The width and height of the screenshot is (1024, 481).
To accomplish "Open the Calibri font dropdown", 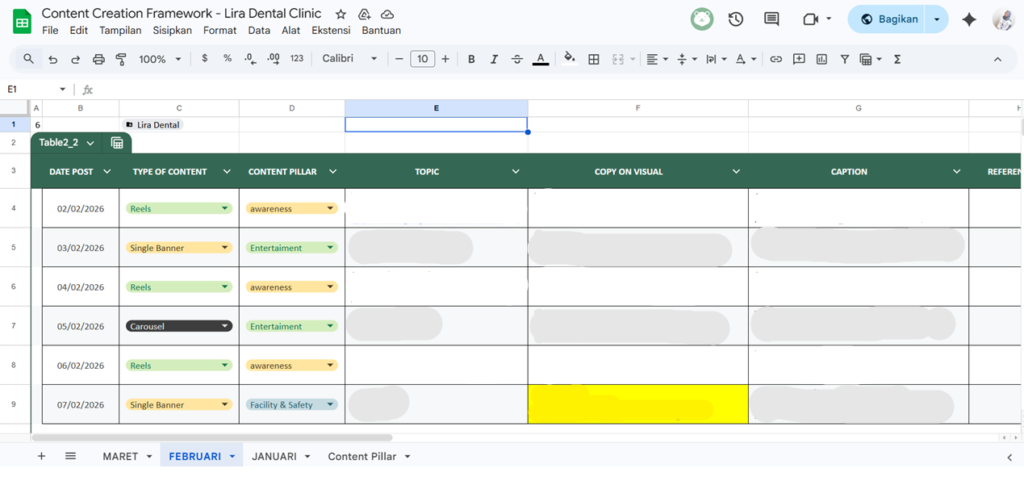I will click(x=350, y=59).
